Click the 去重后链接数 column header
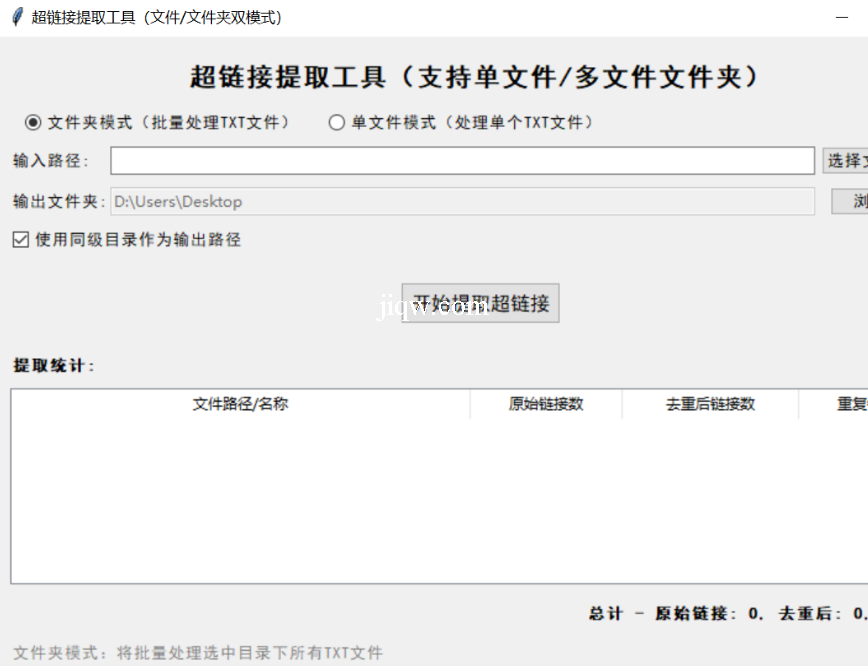This screenshot has width=868, height=666. (x=710, y=404)
